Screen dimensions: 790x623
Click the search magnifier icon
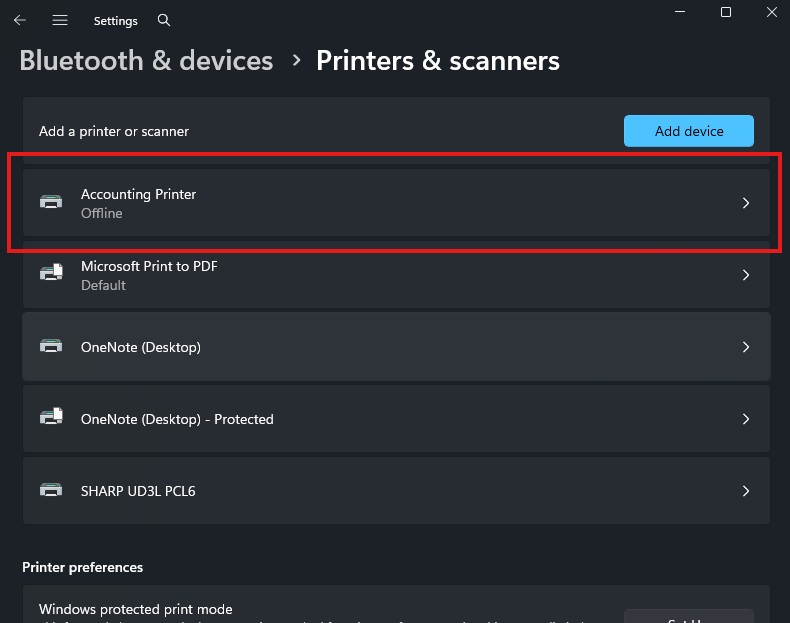point(164,20)
